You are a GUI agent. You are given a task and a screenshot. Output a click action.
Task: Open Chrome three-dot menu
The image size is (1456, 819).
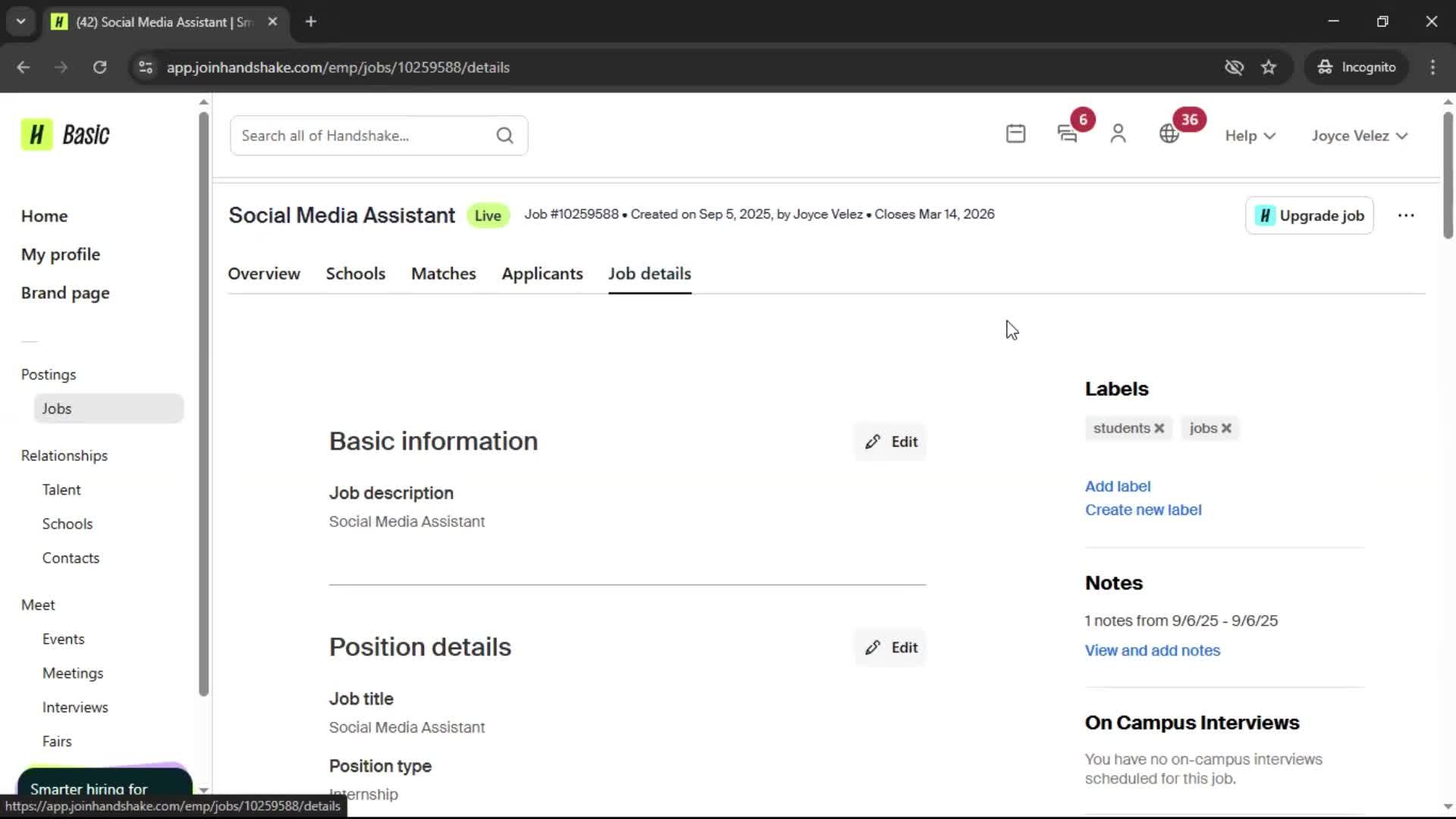pos(1432,67)
